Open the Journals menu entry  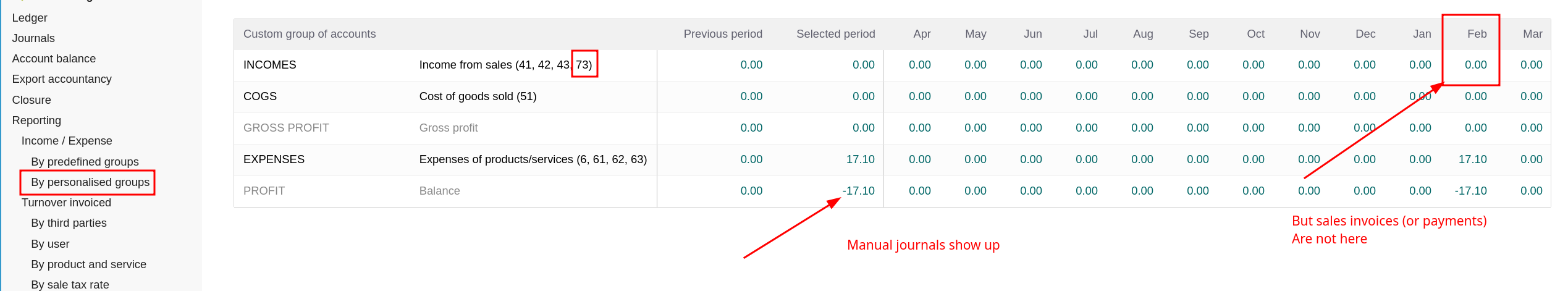[x=33, y=38]
